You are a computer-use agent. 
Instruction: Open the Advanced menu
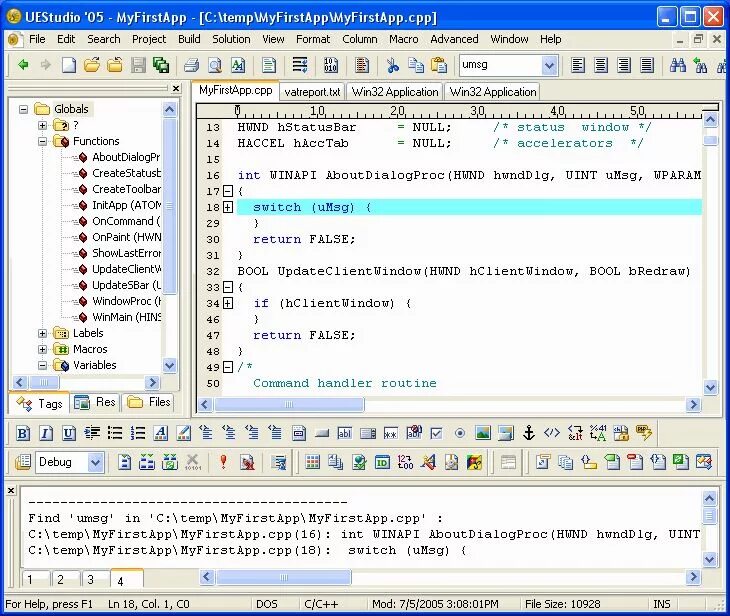pyautogui.click(x=454, y=39)
